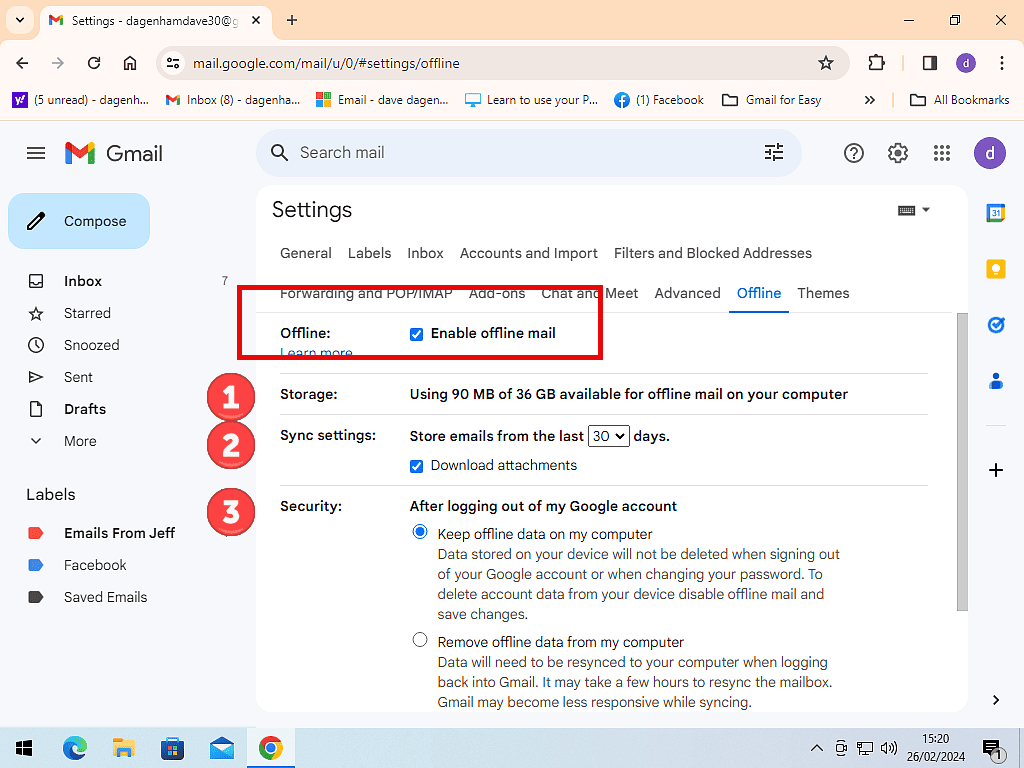Viewport: 1024px width, 768px height.
Task: Open Google Calendar side panel icon
Action: [995, 213]
